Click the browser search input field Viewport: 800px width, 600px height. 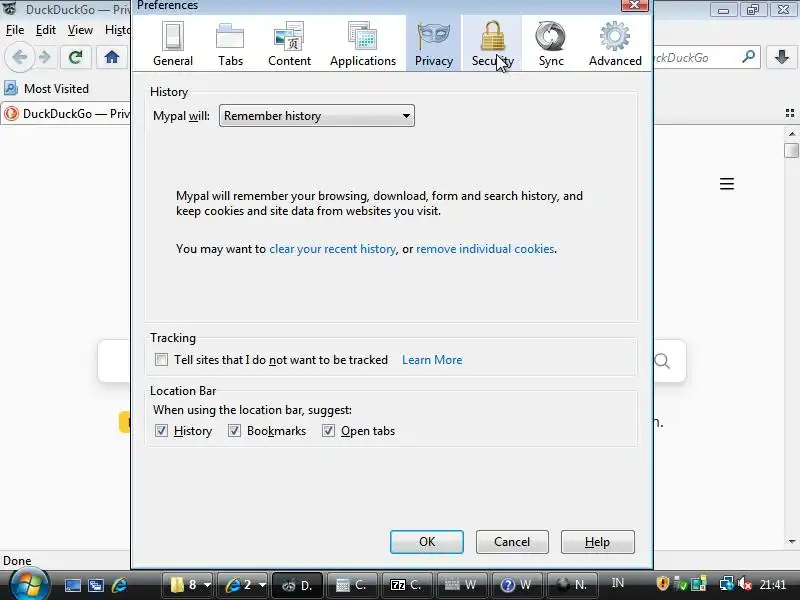pos(695,57)
